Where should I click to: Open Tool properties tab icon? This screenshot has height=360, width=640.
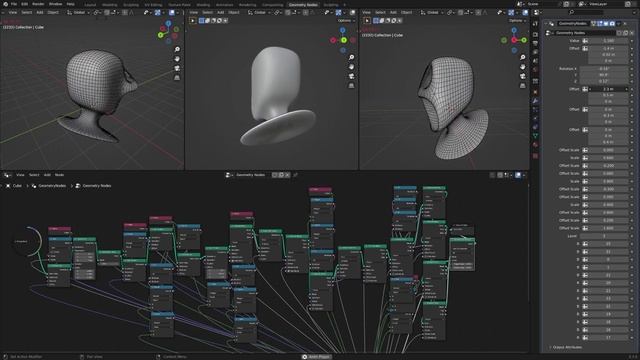[x=536, y=24]
